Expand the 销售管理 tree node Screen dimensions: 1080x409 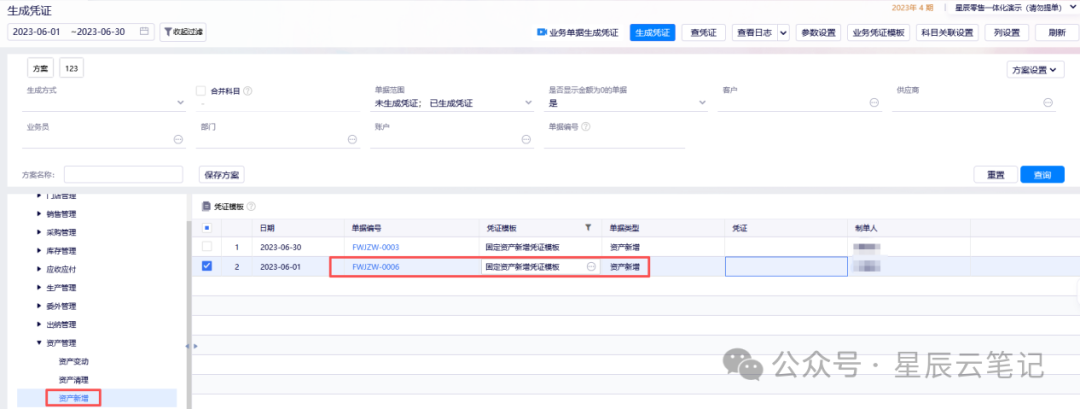[x=39, y=213]
